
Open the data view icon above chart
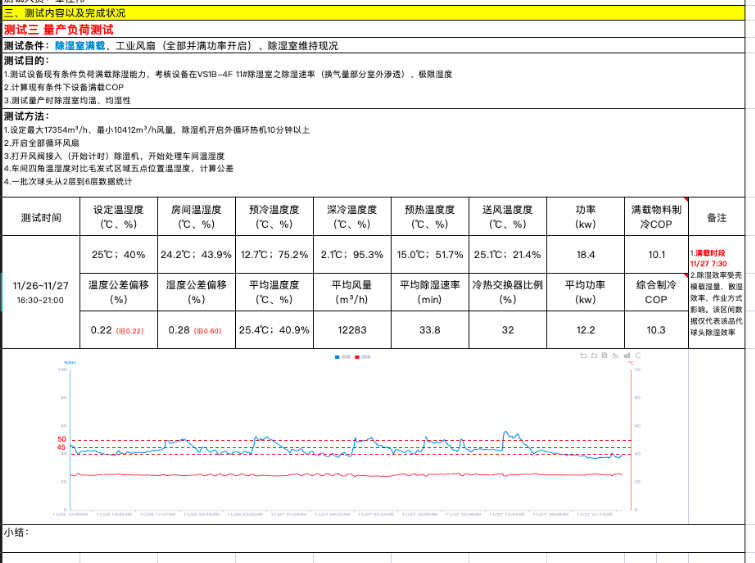point(605,355)
